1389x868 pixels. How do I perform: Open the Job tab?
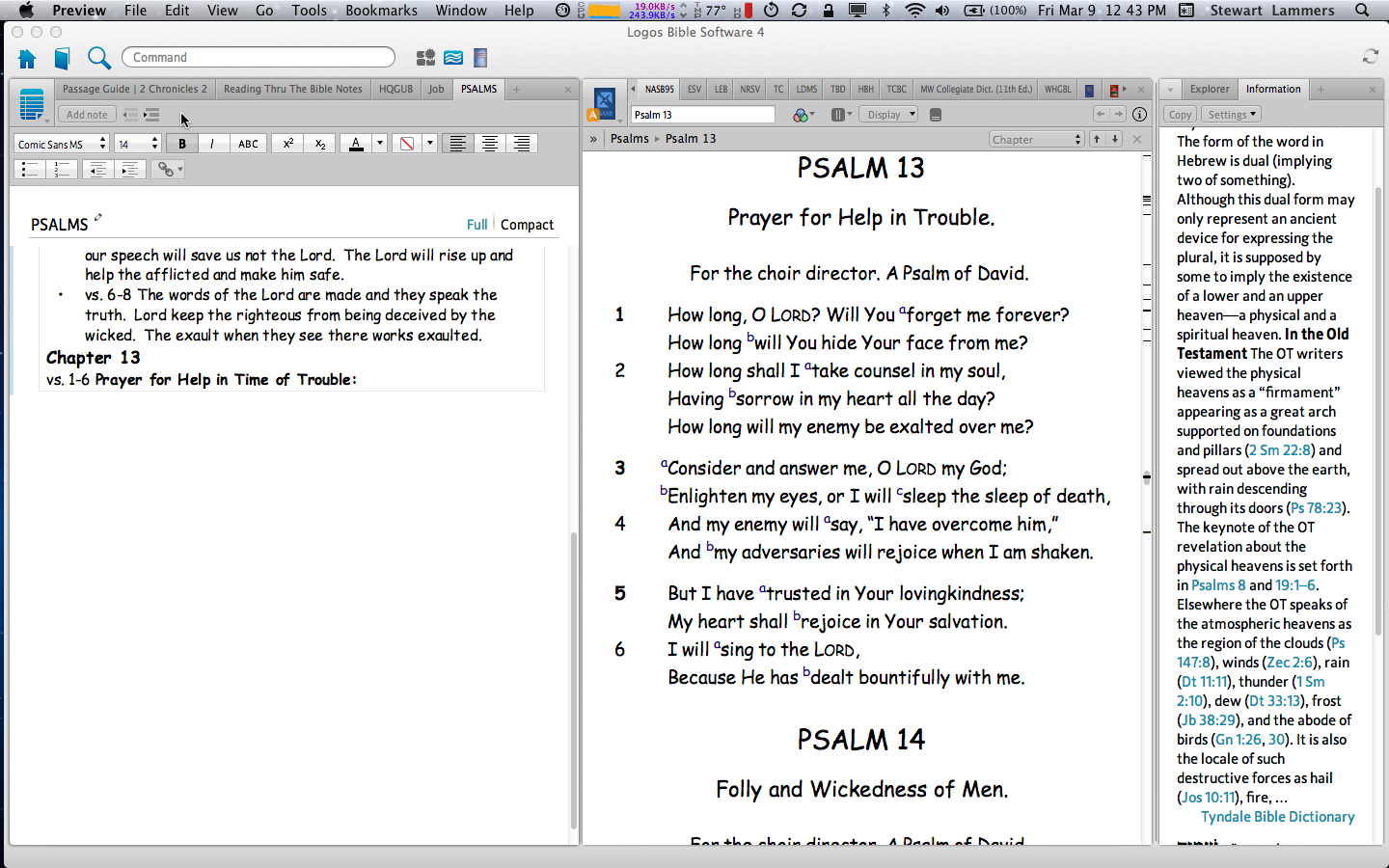coord(436,89)
